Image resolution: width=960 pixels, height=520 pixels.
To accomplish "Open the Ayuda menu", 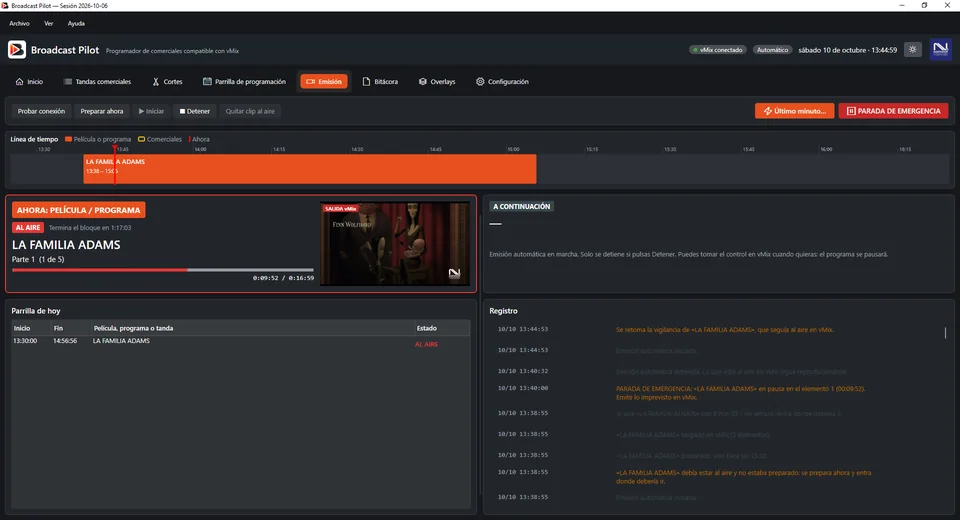I will pos(76,23).
